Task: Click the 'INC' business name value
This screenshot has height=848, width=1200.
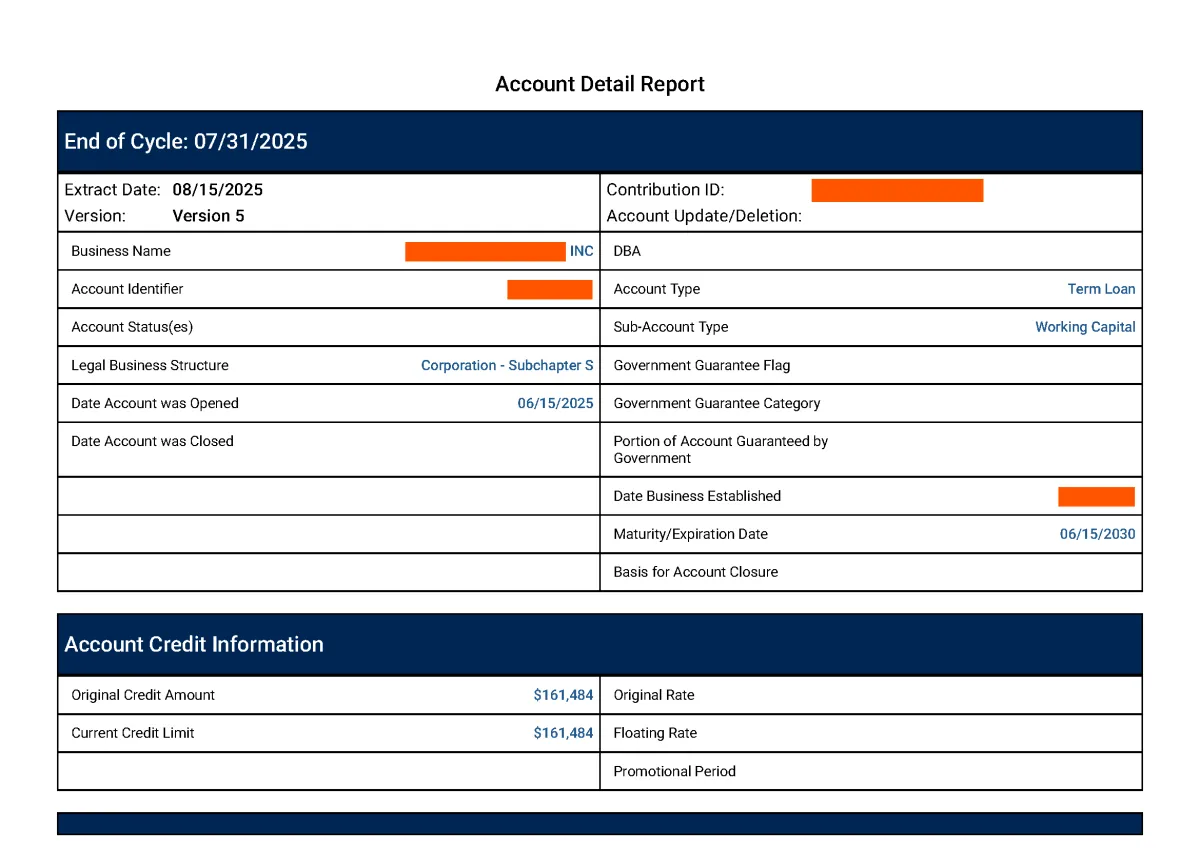Action: (x=582, y=251)
